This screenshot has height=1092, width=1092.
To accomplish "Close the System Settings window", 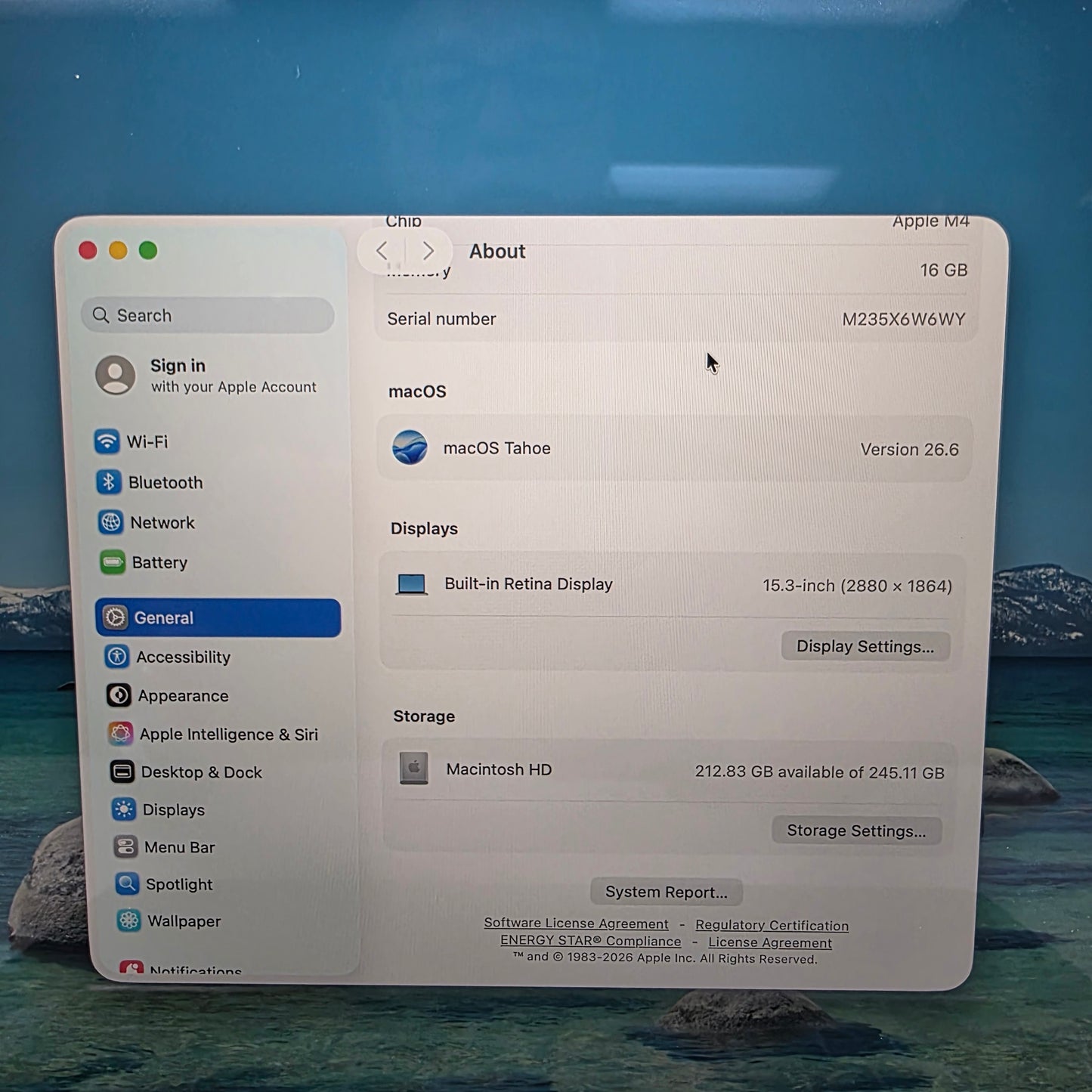I will [x=88, y=250].
